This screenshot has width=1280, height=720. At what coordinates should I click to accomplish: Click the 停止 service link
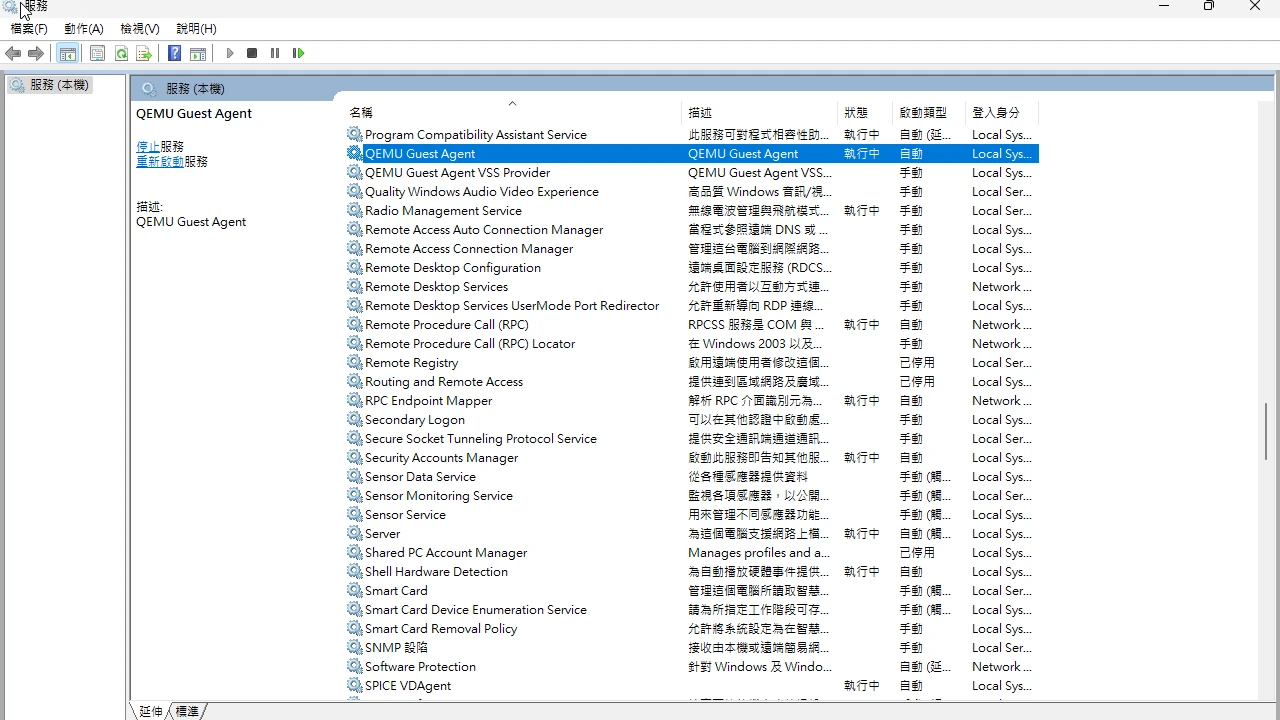click(148, 146)
